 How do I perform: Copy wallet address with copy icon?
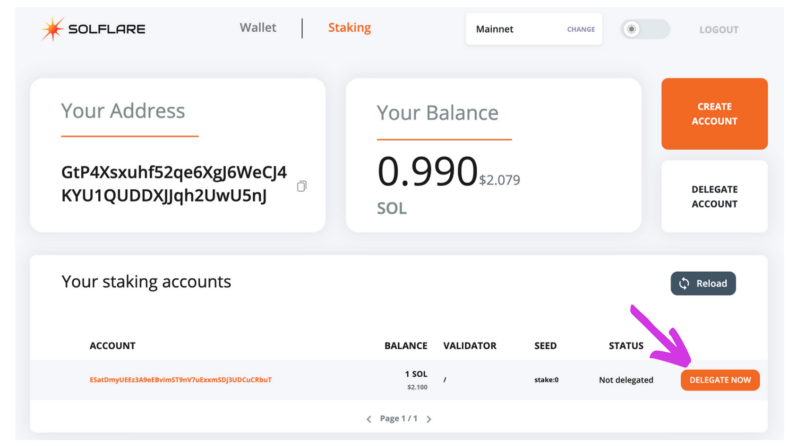tap(302, 186)
